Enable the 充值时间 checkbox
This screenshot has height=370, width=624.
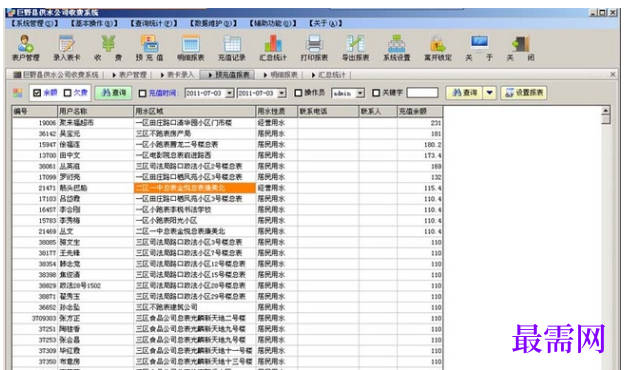point(142,93)
